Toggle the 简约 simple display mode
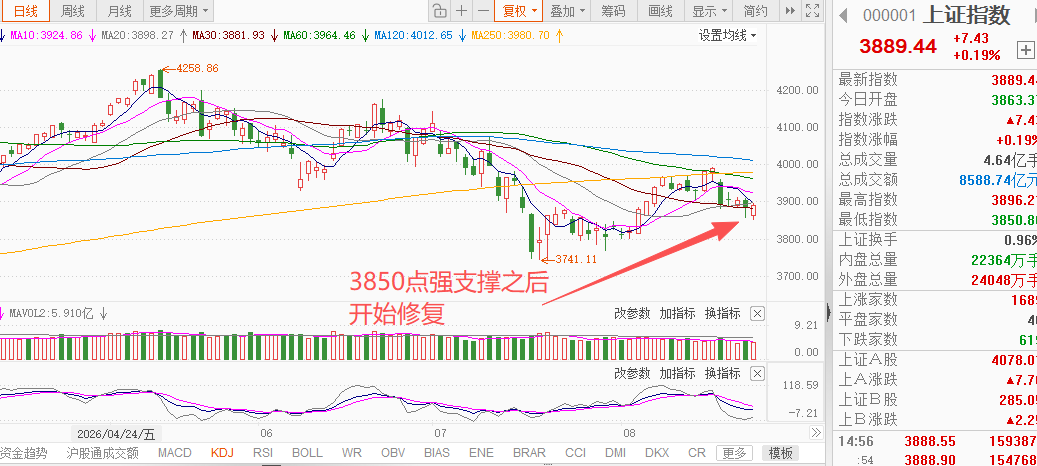Image resolution: width=1037 pixels, height=466 pixels. tap(755, 11)
